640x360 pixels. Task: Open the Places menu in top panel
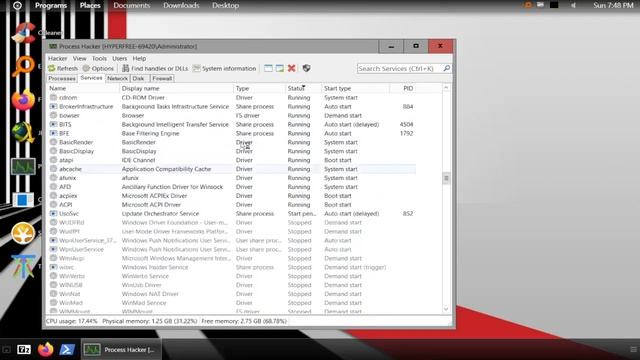click(x=90, y=5)
